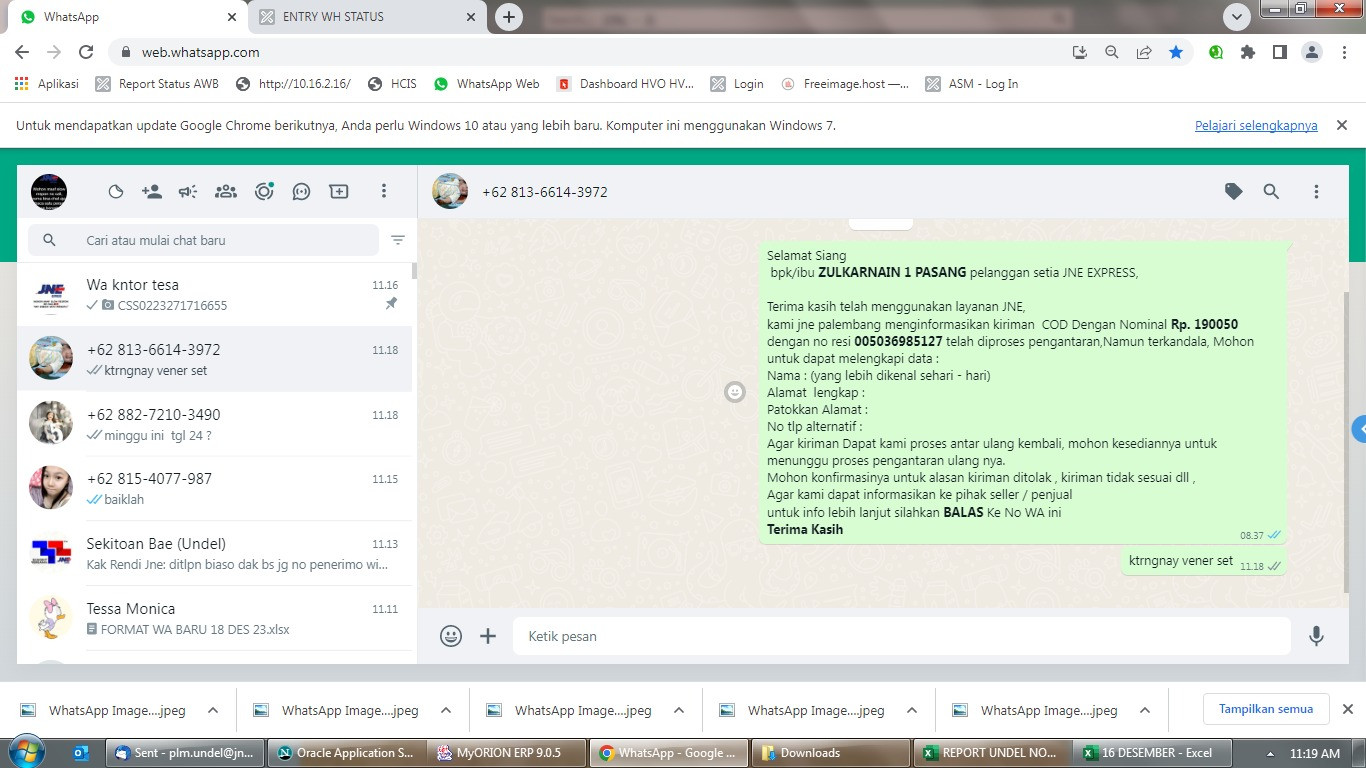Open the 'Wa kntor tesa' chat
The width and height of the screenshot is (1366, 768).
pyautogui.click(x=214, y=295)
